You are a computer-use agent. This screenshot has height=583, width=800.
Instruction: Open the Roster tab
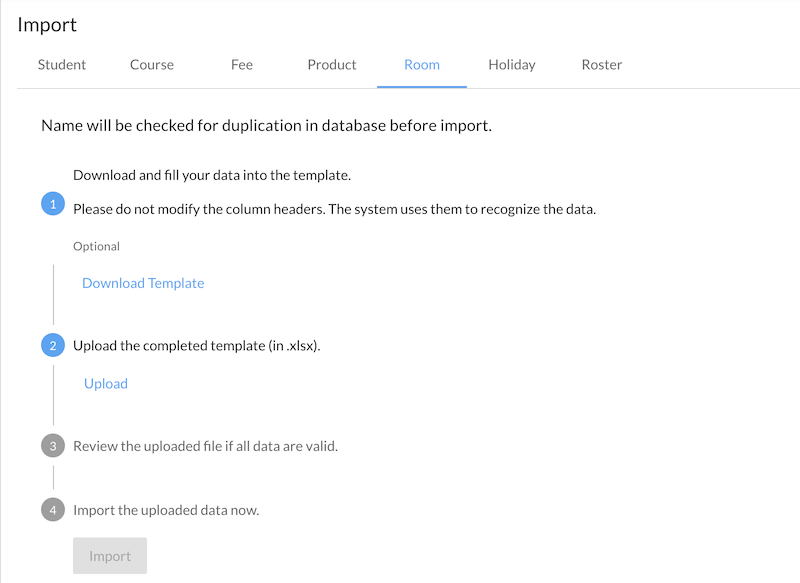click(602, 65)
